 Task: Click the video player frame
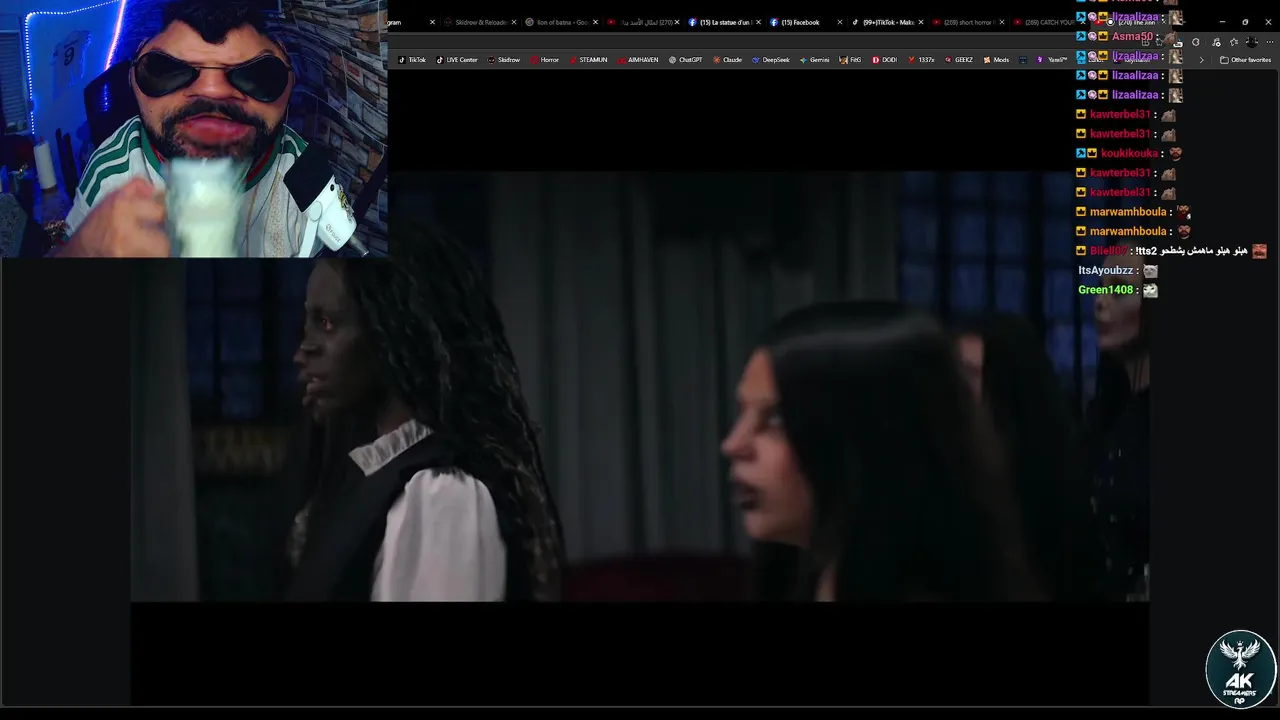pos(640,385)
